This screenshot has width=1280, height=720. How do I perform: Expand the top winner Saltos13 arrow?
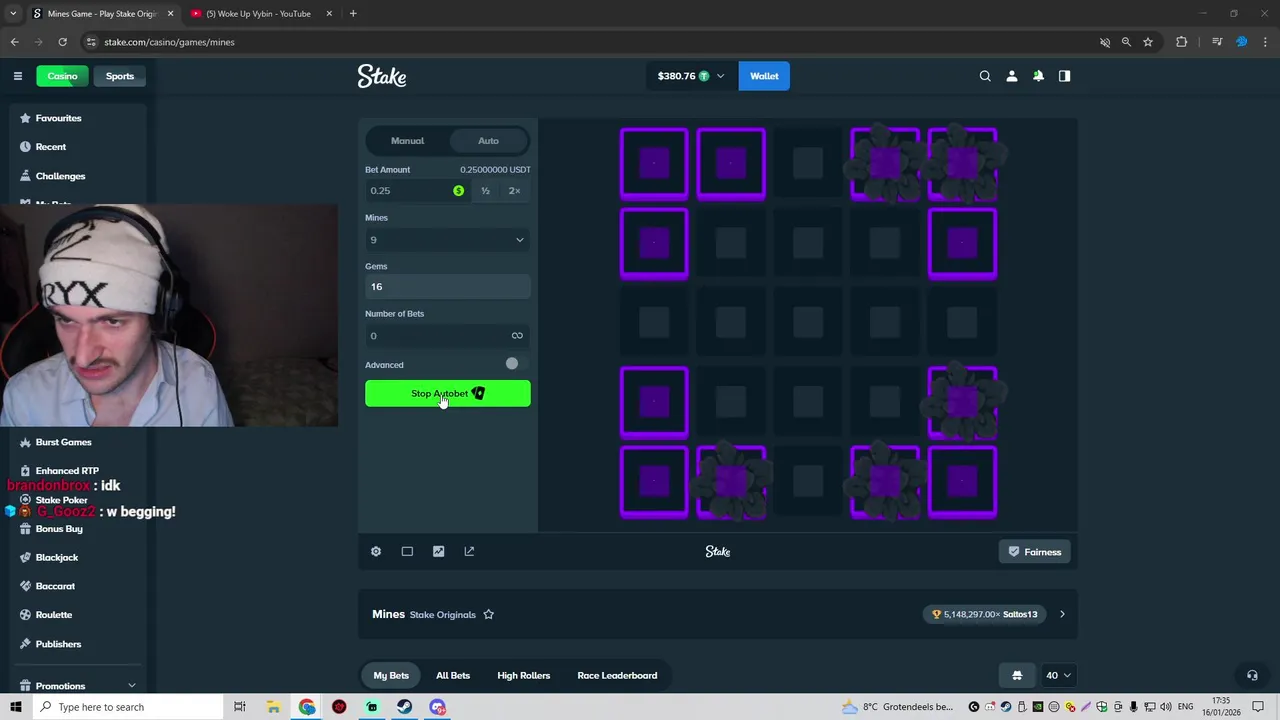(x=1062, y=614)
